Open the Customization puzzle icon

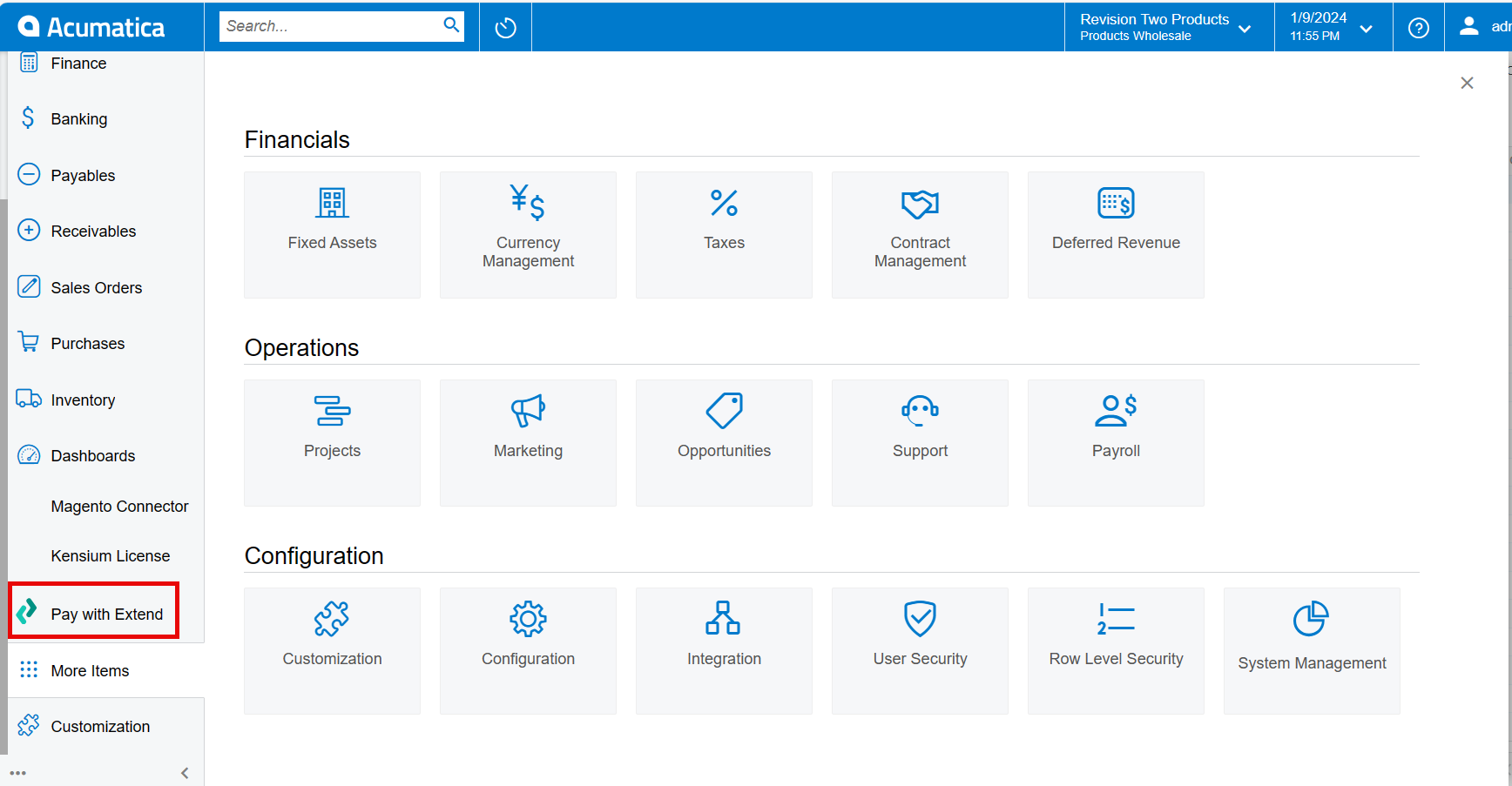[x=332, y=618]
